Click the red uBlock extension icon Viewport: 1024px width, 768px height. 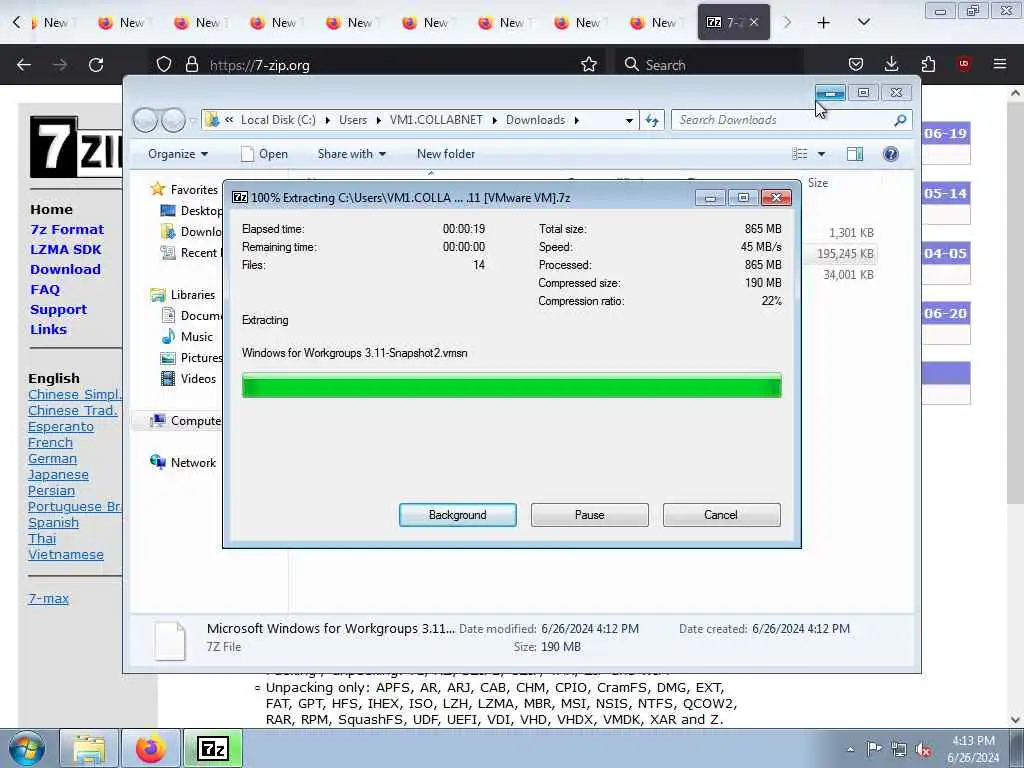coord(963,64)
